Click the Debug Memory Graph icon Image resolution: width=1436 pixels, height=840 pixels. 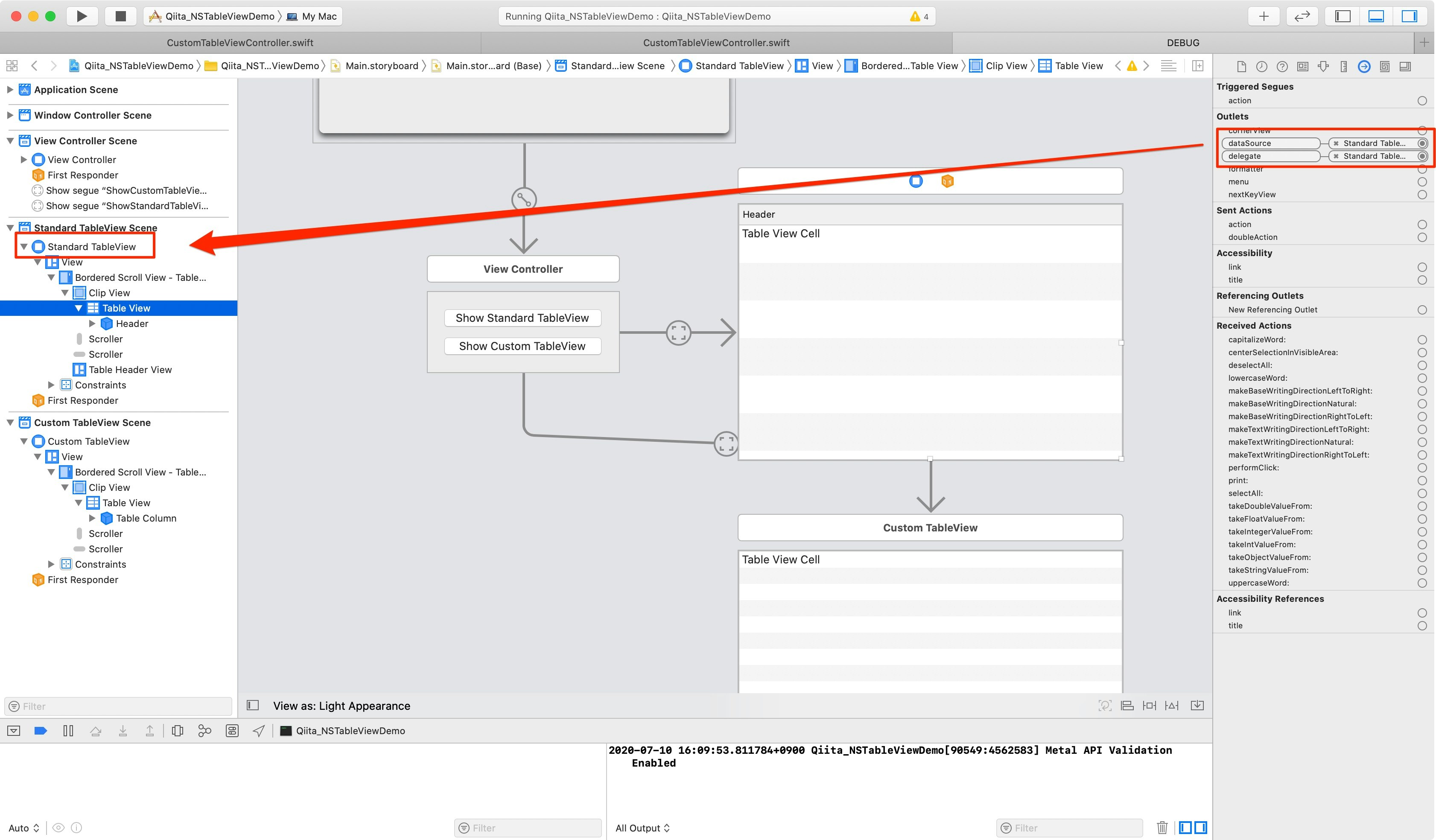(x=204, y=731)
